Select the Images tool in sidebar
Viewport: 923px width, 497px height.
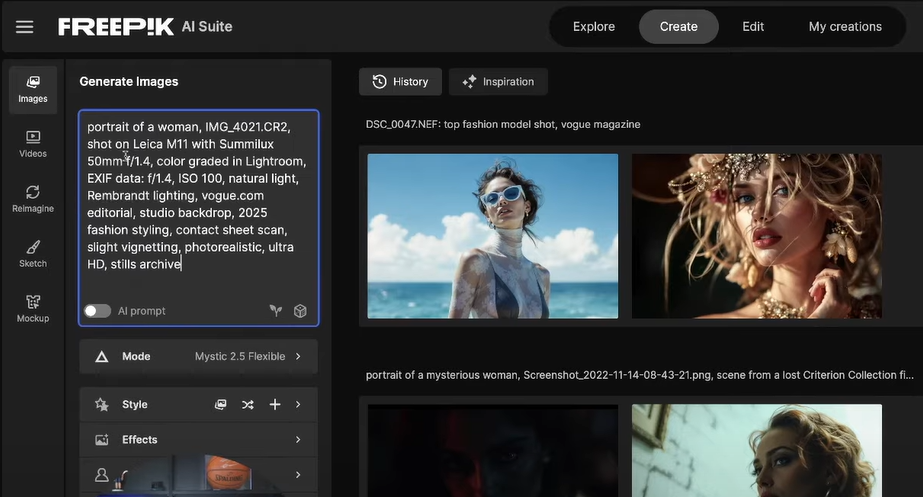click(33, 89)
